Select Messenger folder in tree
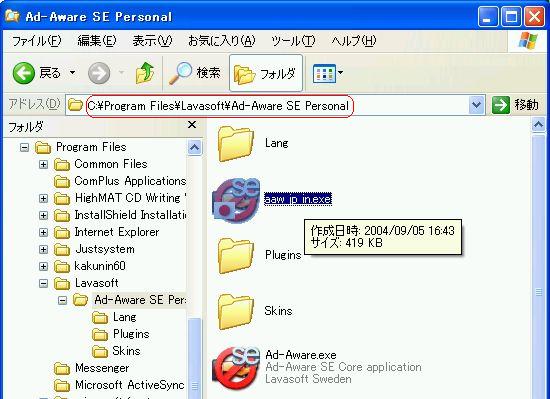The height and width of the screenshot is (399, 550). (x=102, y=368)
